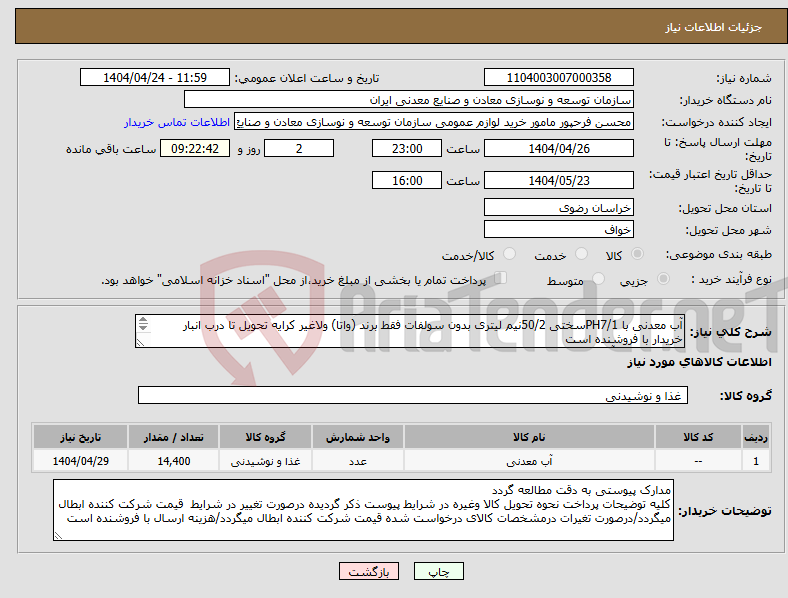The width and height of the screenshot is (788, 598).
Task: Click the response deadline date 1404/04/26
Action: point(559,149)
